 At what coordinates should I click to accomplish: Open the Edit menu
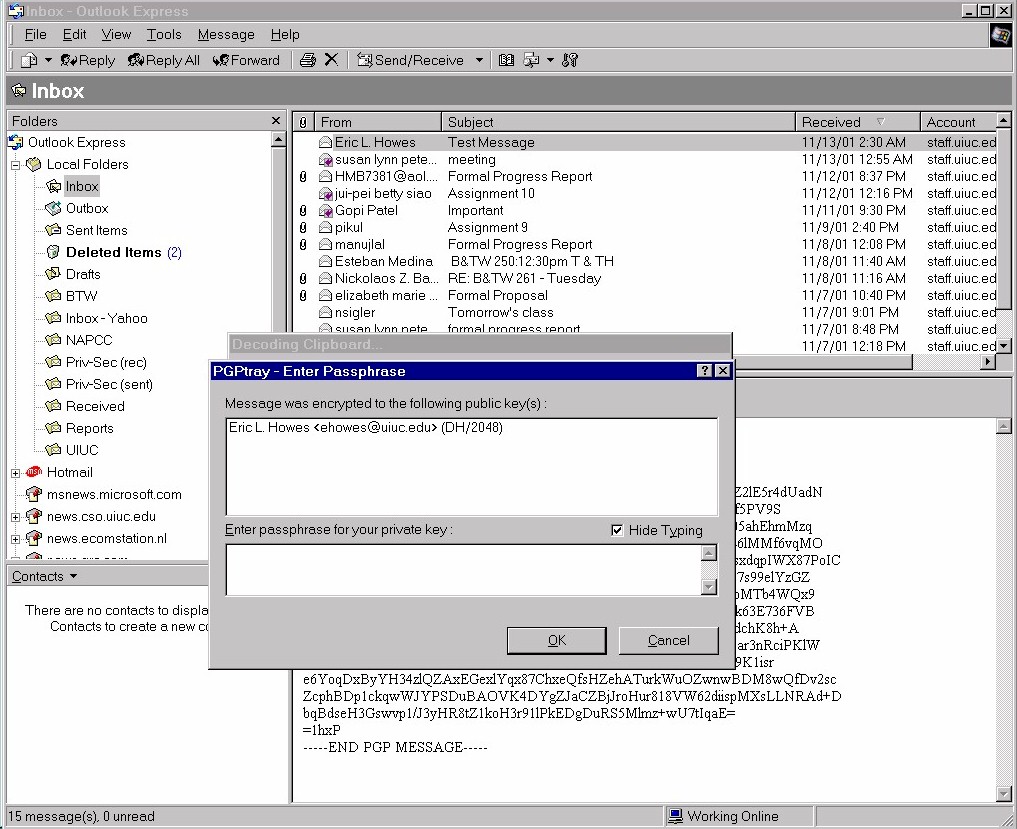click(x=75, y=34)
